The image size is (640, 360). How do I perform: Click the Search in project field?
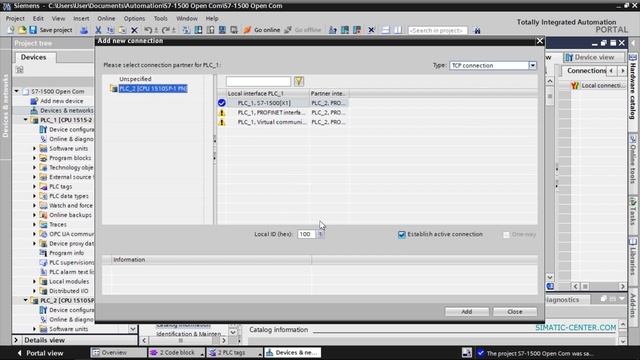tap(438, 30)
